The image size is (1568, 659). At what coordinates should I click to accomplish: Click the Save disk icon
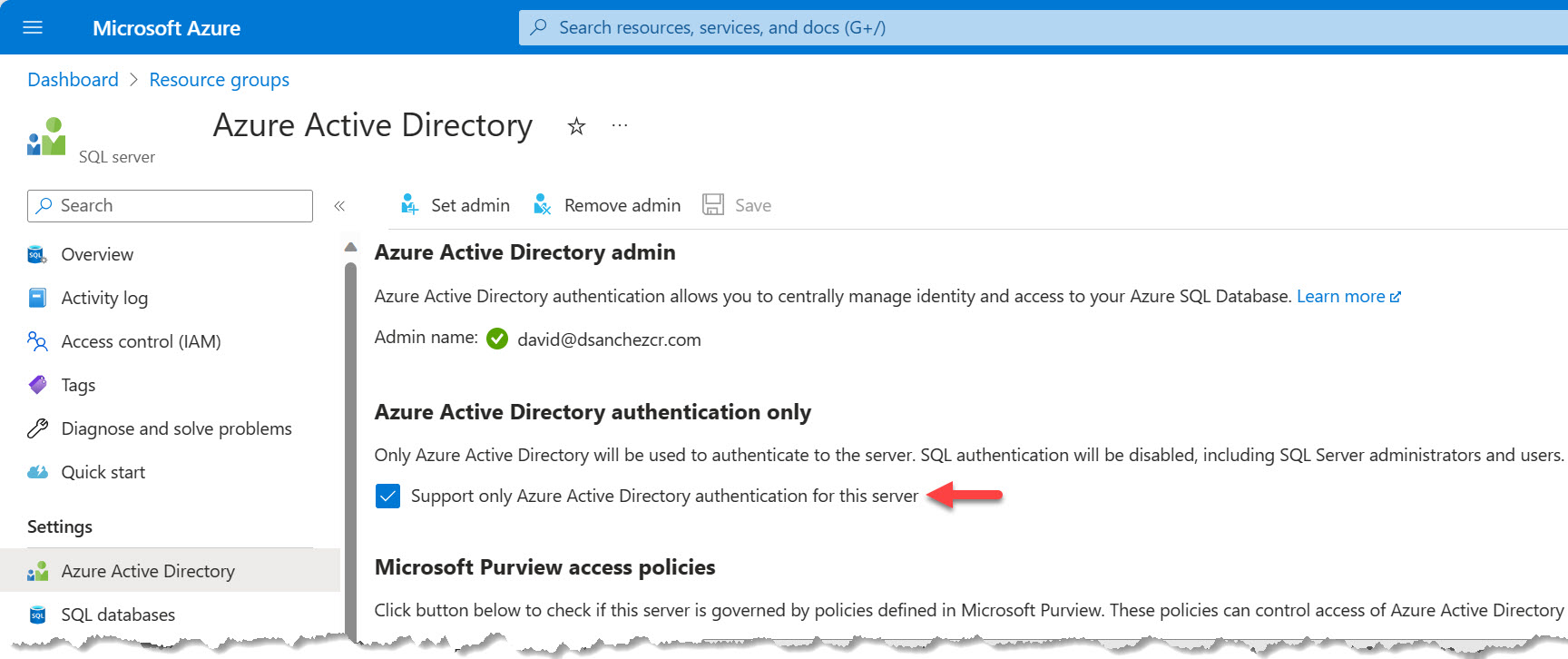[x=713, y=205]
